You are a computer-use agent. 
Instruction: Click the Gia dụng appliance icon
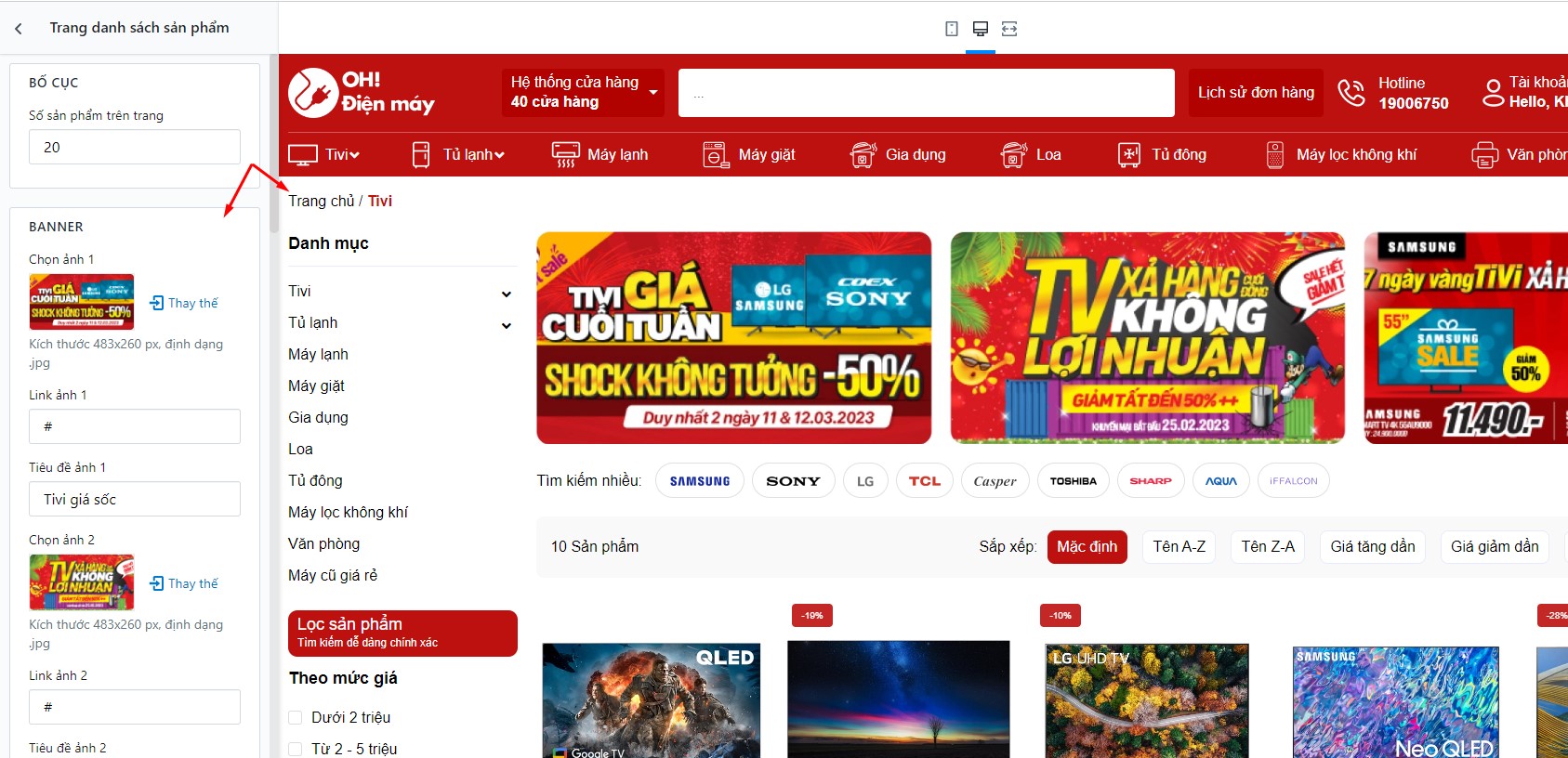[863, 155]
